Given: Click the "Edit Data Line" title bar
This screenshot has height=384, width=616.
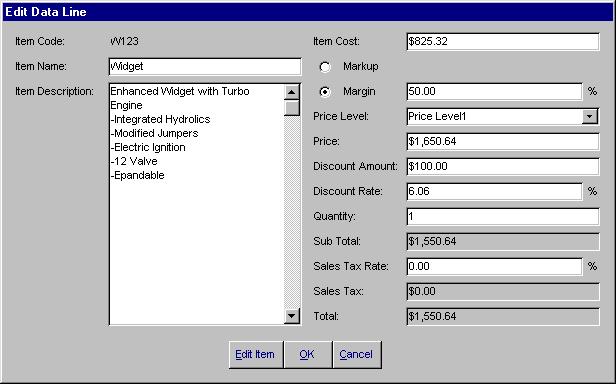Looking at the screenshot, I should pyautogui.click(x=308, y=12).
